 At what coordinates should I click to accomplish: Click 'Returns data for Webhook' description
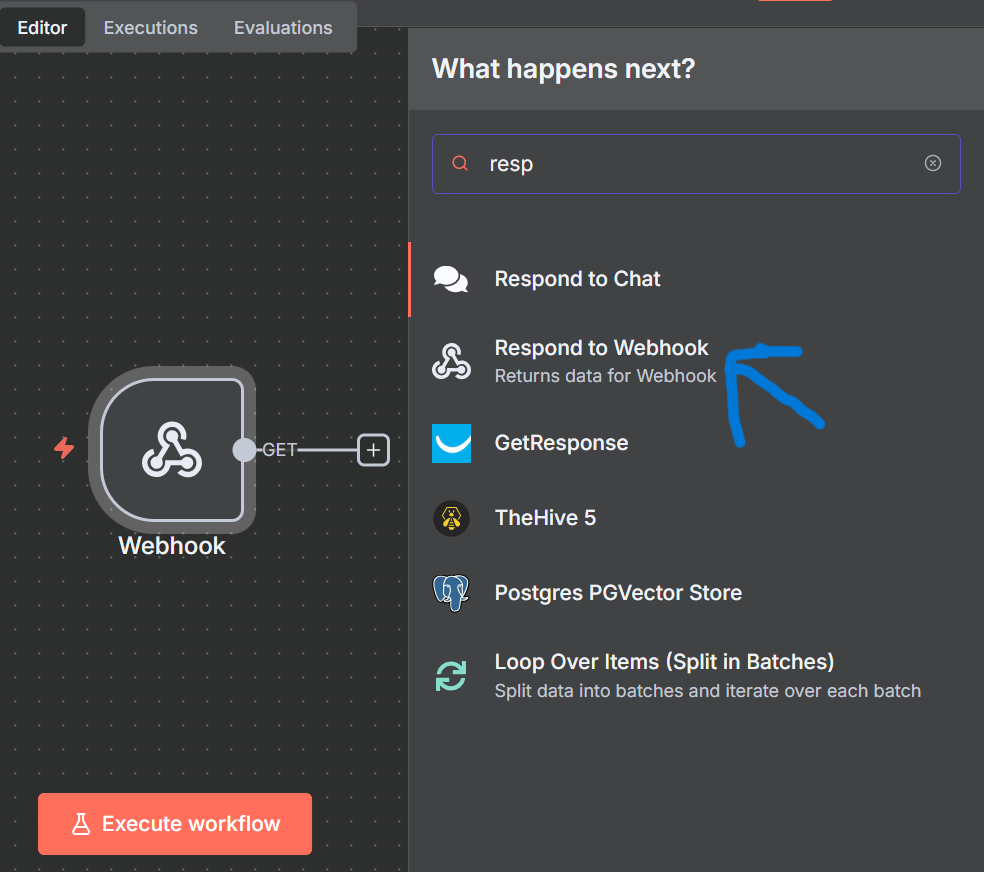tap(605, 376)
